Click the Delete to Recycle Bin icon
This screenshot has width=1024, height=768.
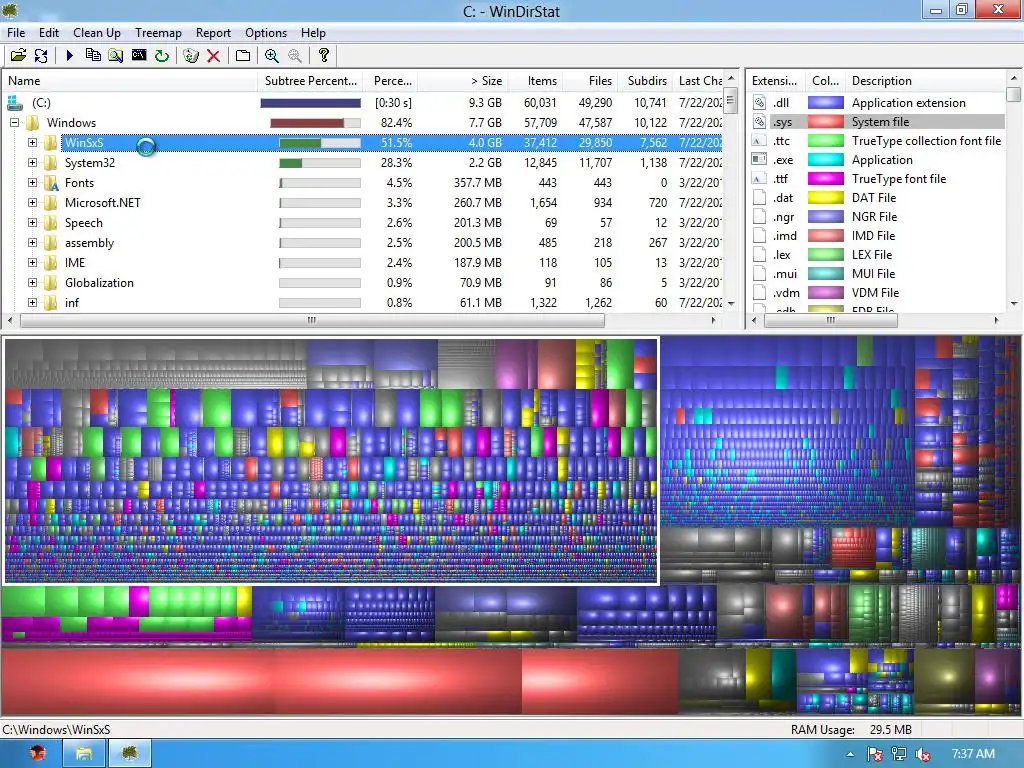tap(191, 56)
